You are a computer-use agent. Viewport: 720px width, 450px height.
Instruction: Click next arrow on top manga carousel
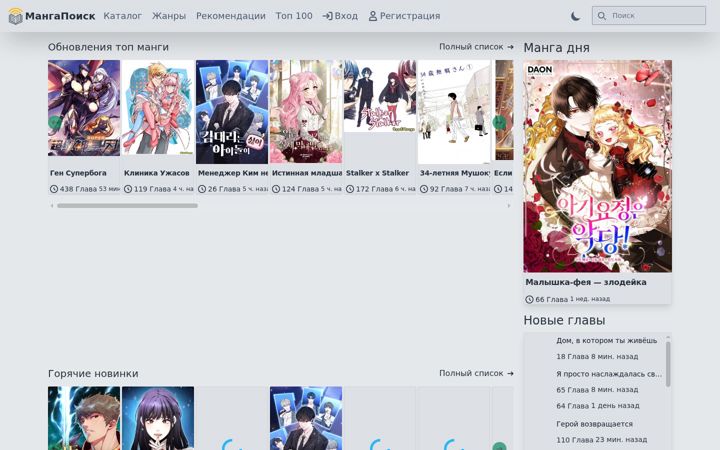pos(499,123)
